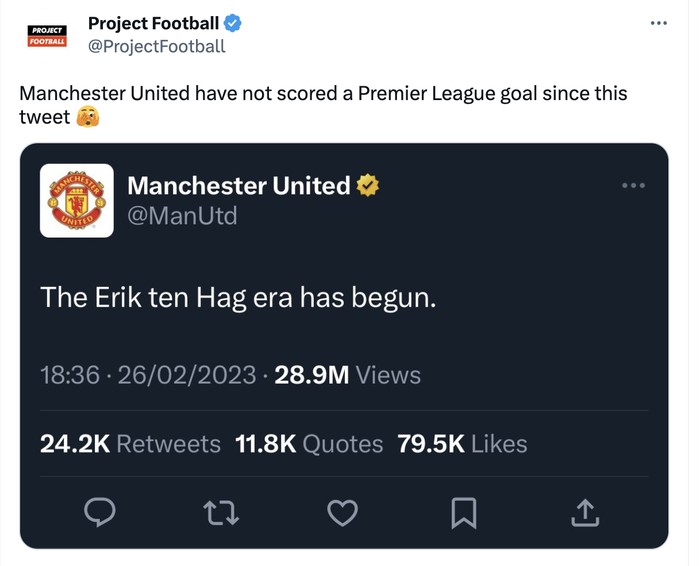The image size is (700, 566).
Task: View the 11.8K Quotes list
Action: pyautogui.click(x=309, y=443)
